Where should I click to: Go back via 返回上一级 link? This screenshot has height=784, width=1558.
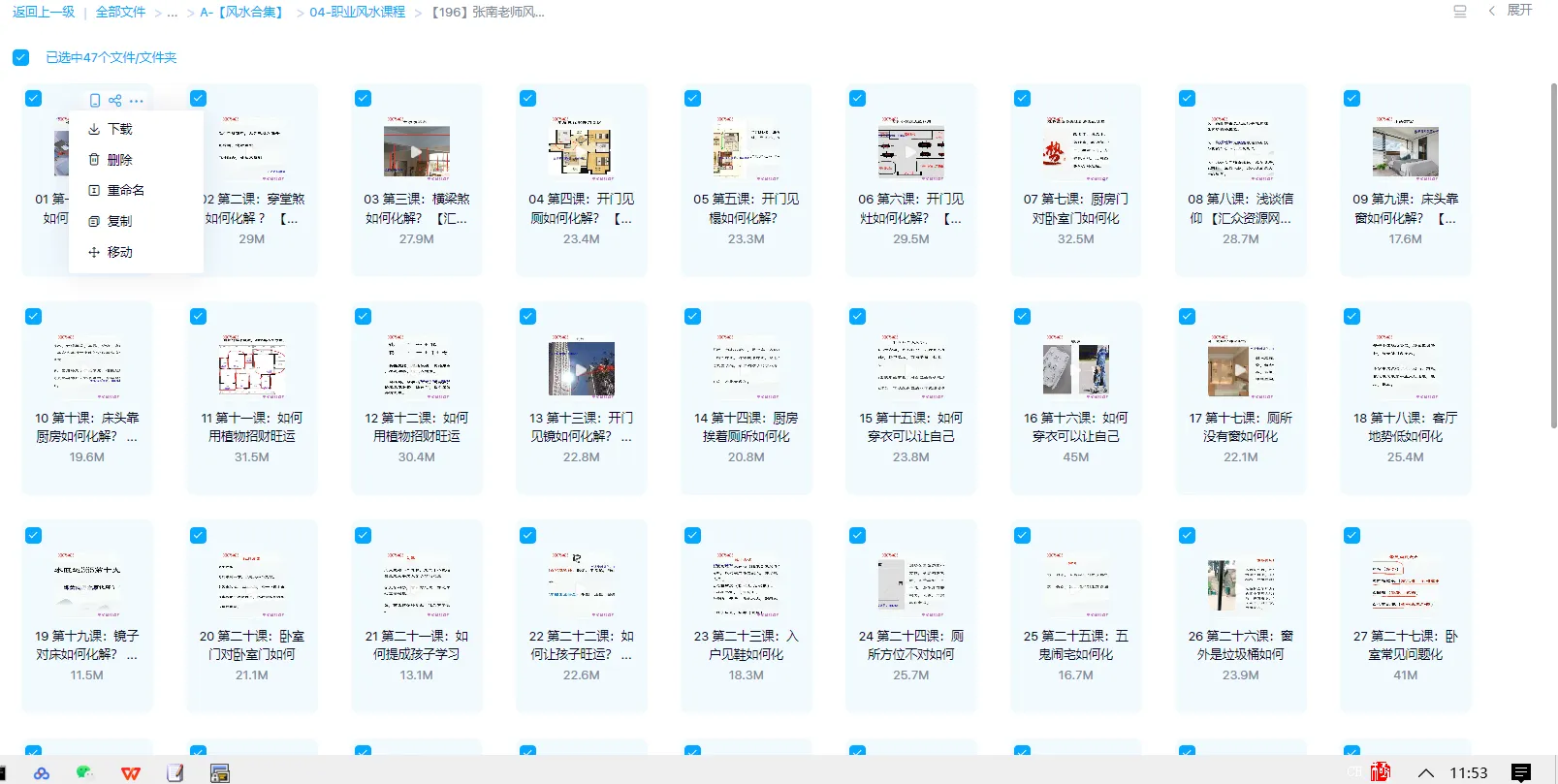tap(44, 13)
